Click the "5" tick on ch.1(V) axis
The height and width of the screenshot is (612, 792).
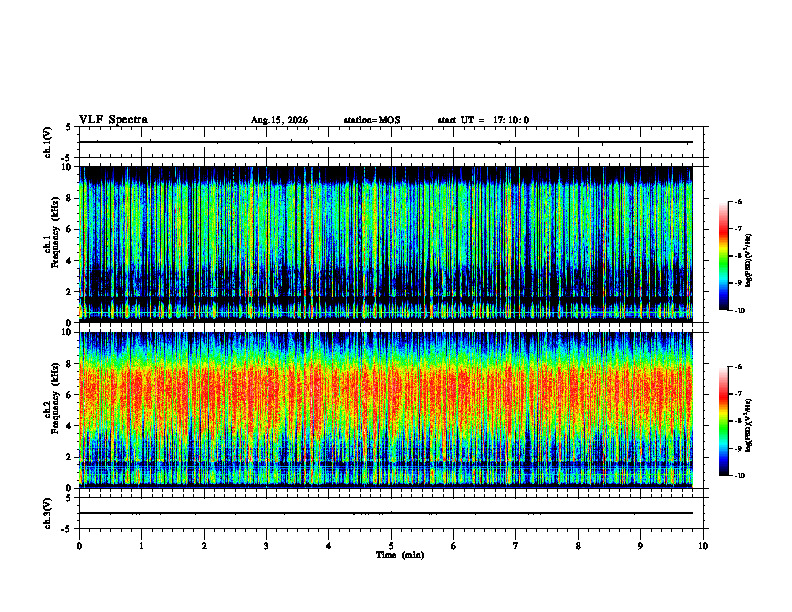(x=69, y=128)
